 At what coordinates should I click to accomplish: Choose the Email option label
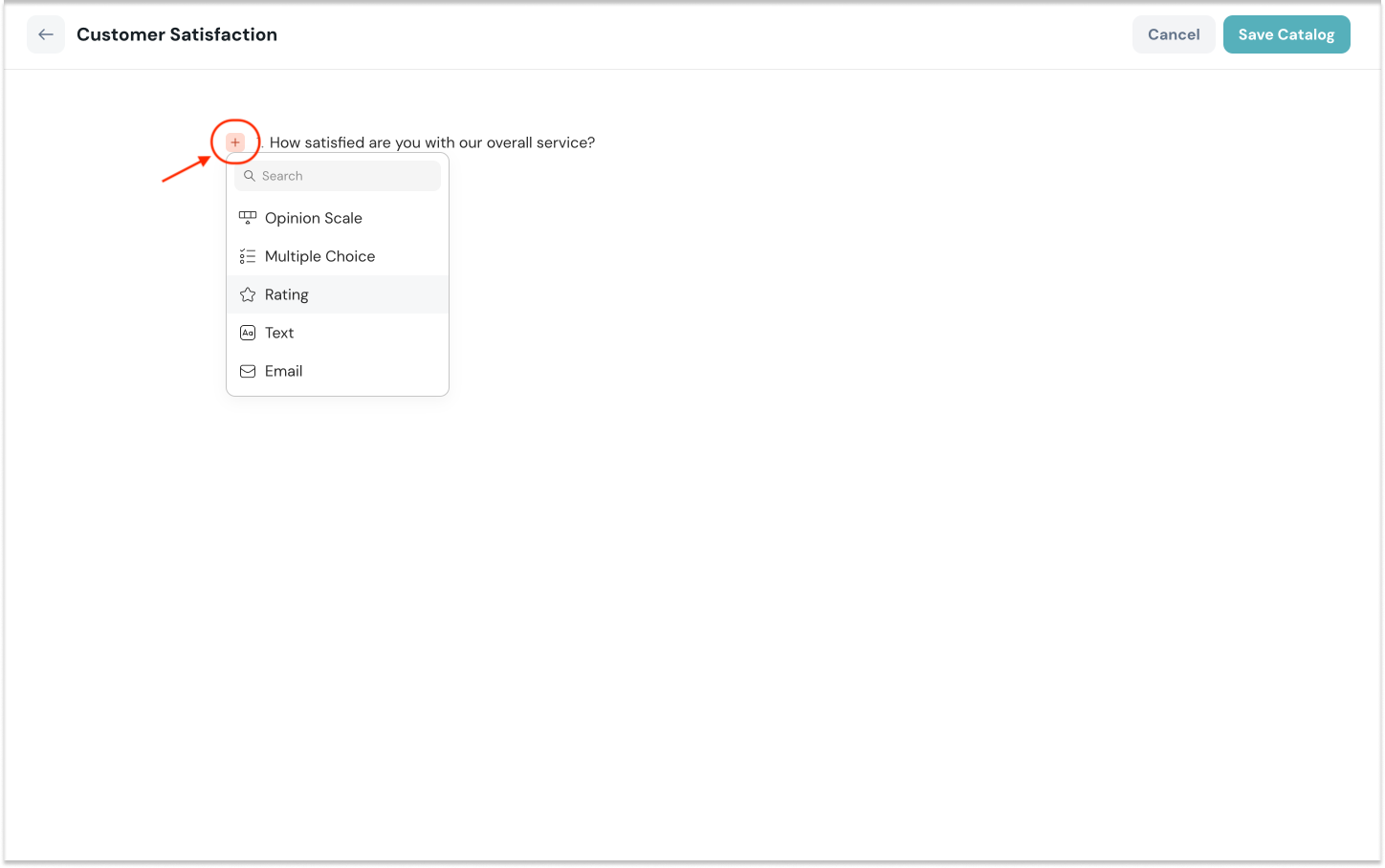pyautogui.click(x=284, y=371)
